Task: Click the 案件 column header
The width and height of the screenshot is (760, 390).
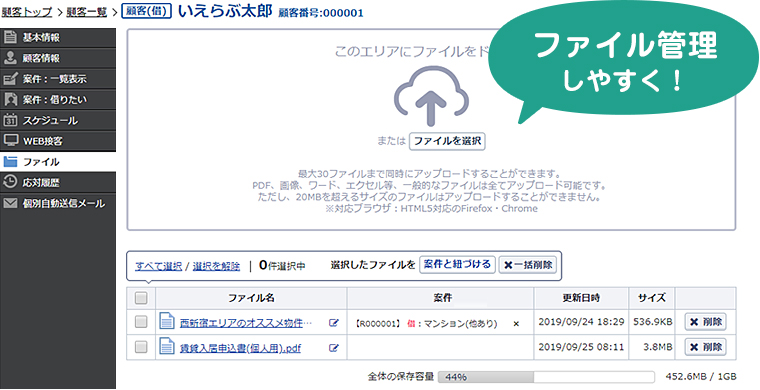Action: [x=440, y=298]
